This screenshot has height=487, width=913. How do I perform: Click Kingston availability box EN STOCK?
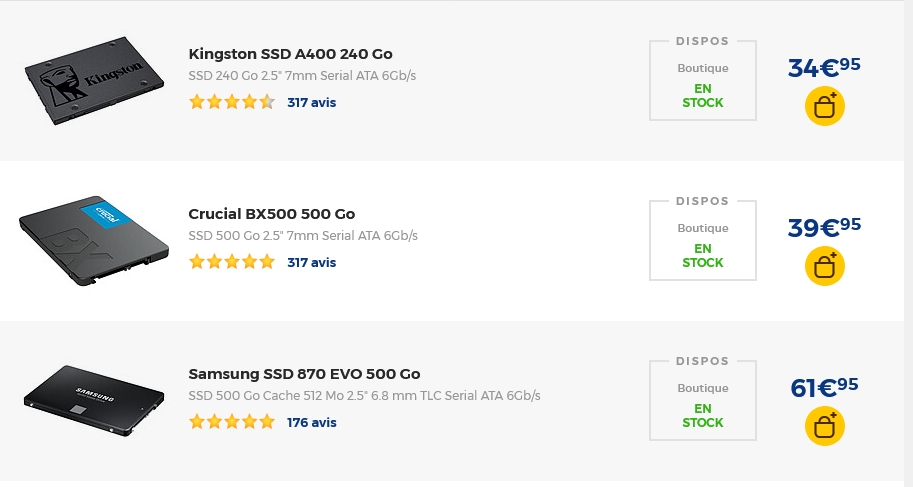pyautogui.click(x=702, y=95)
